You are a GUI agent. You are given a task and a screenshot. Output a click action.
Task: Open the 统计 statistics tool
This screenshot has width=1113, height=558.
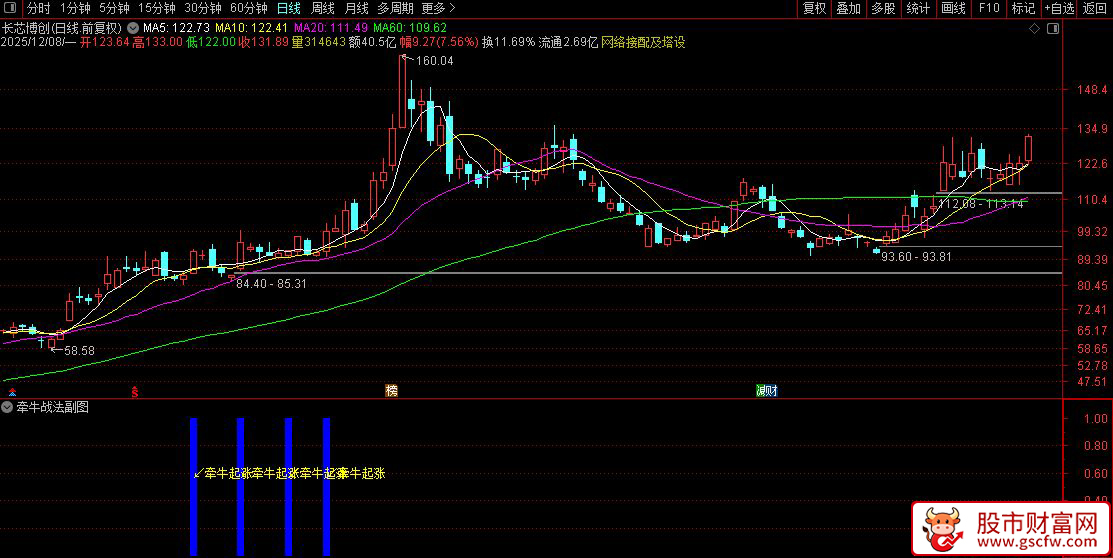[919, 9]
